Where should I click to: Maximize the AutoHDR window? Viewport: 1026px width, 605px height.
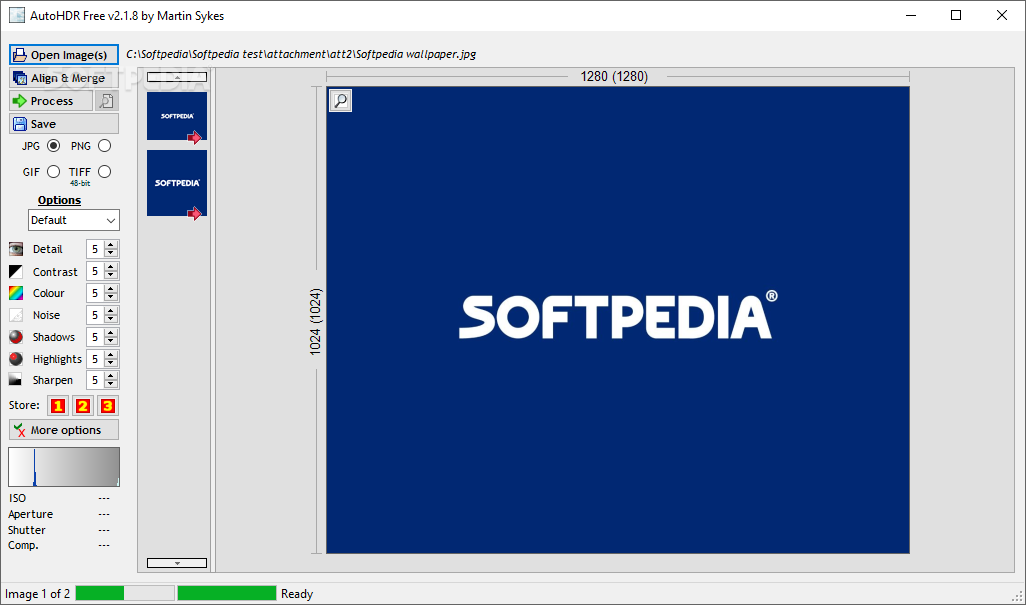click(956, 15)
